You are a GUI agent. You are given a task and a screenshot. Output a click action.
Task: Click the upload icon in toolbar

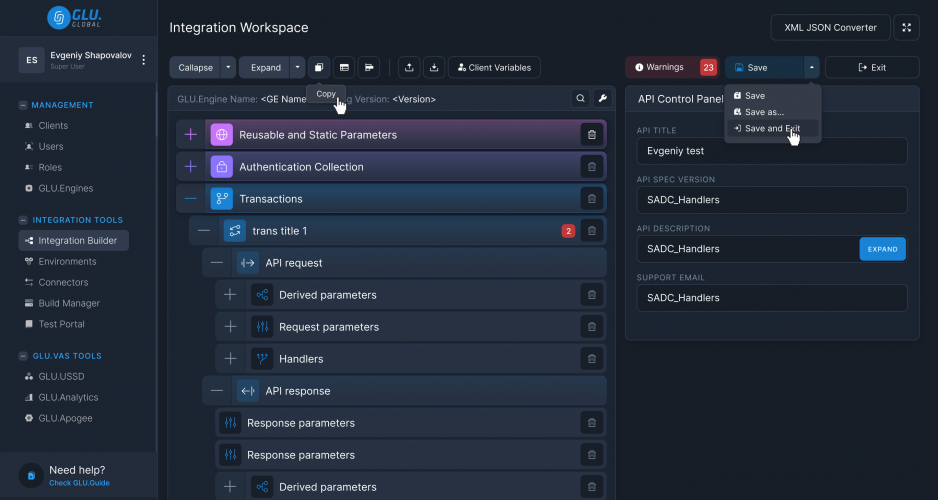point(409,68)
